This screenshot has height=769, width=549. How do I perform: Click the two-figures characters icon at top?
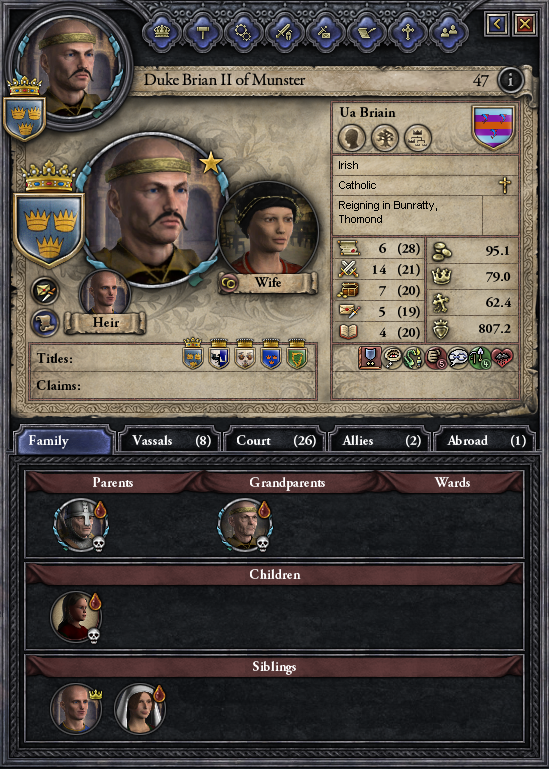(x=449, y=32)
